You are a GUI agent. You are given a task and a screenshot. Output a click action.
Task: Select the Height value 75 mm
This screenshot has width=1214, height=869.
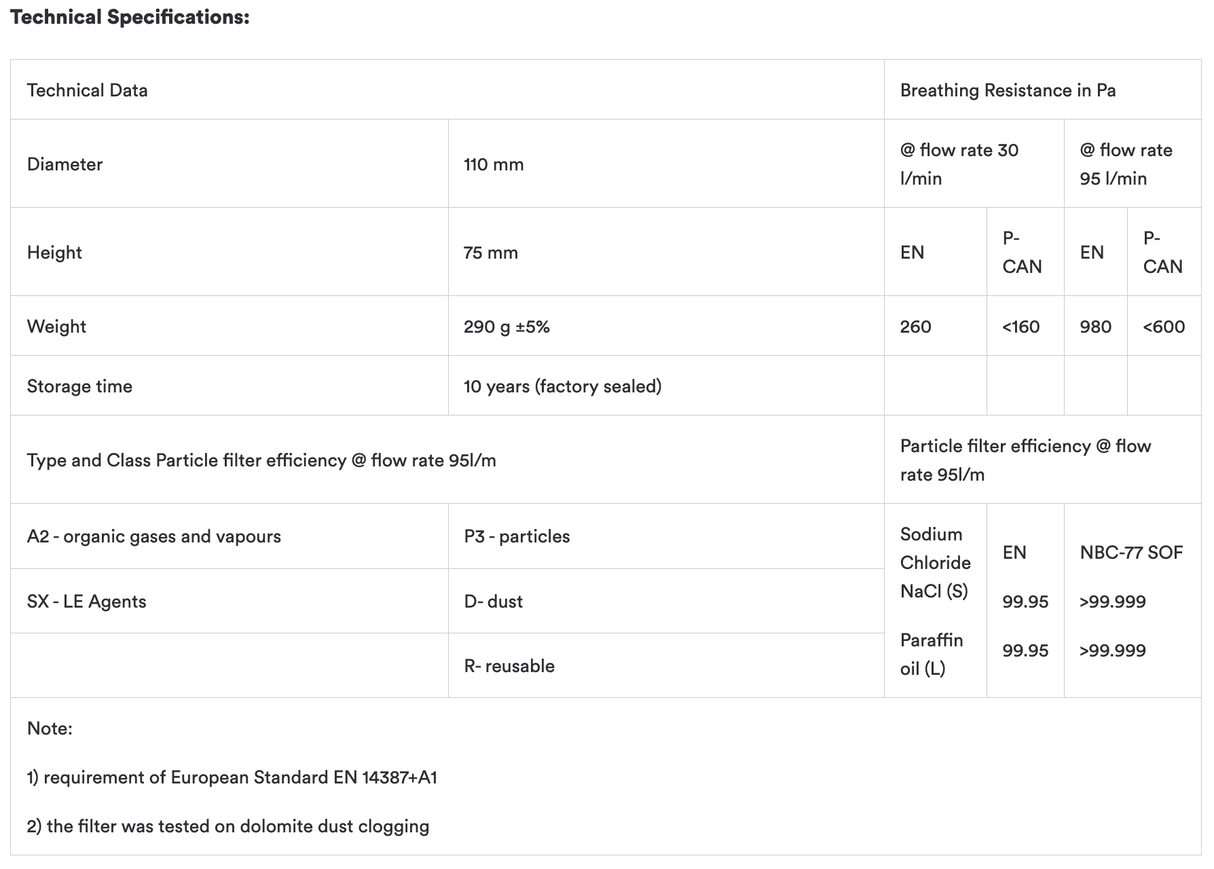(490, 252)
